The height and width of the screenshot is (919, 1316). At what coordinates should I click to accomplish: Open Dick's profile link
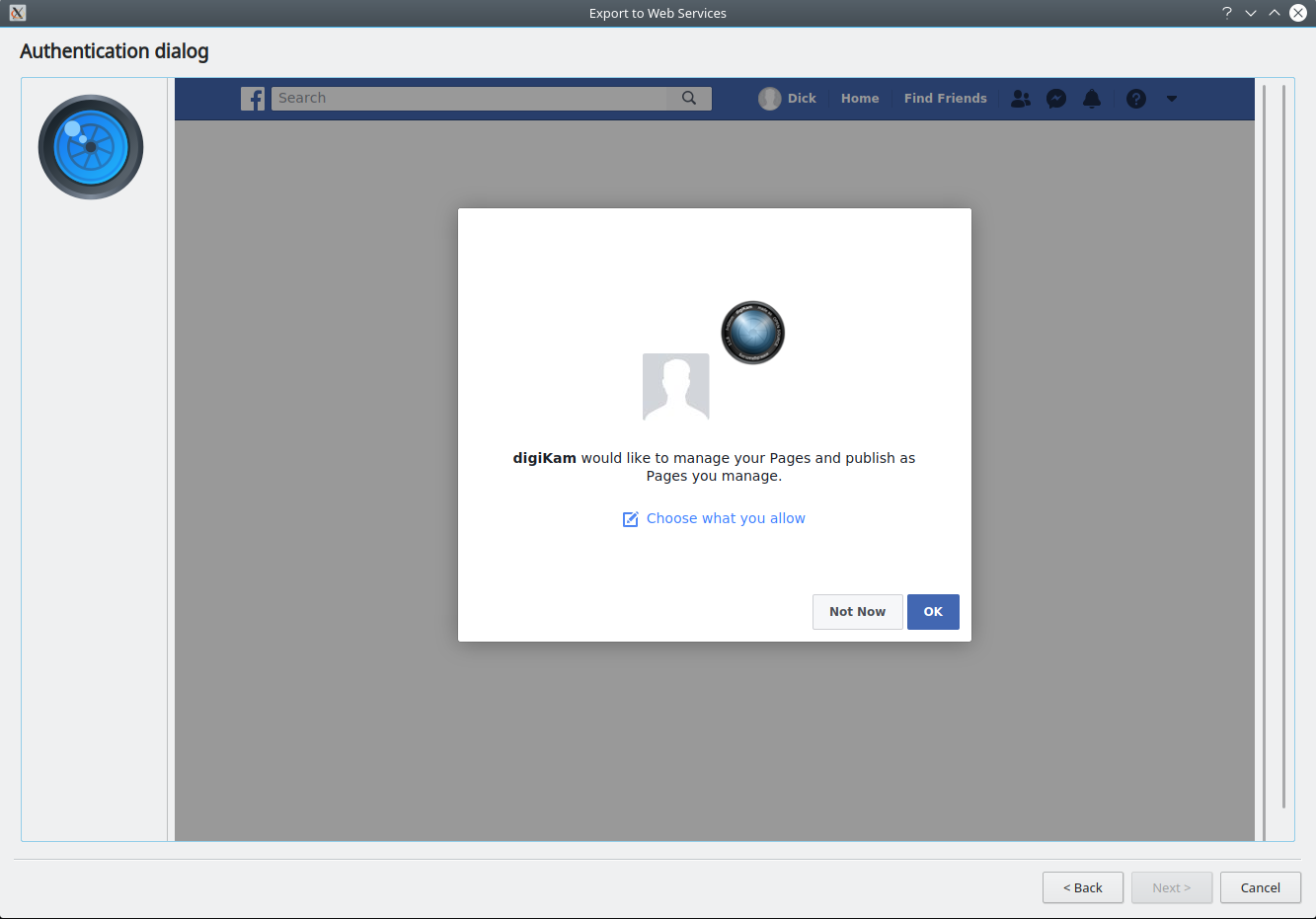802,99
